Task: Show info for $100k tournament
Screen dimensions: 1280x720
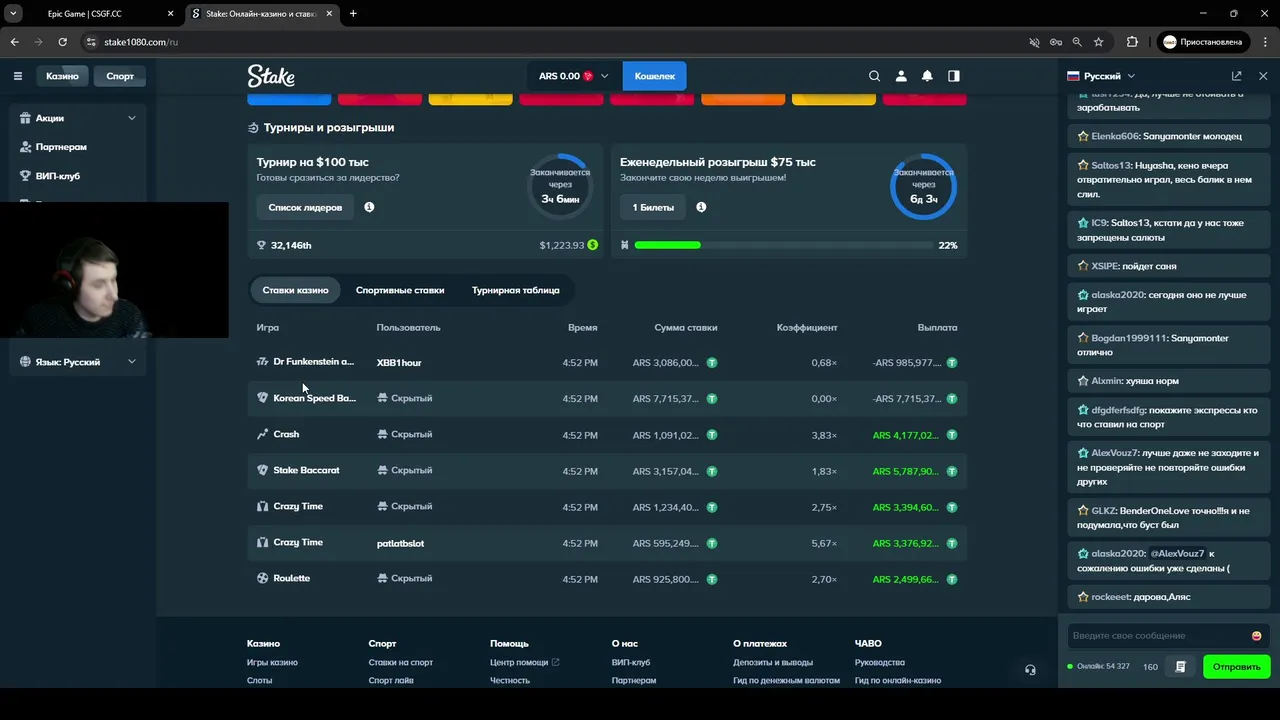Action: click(x=369, y=207)
